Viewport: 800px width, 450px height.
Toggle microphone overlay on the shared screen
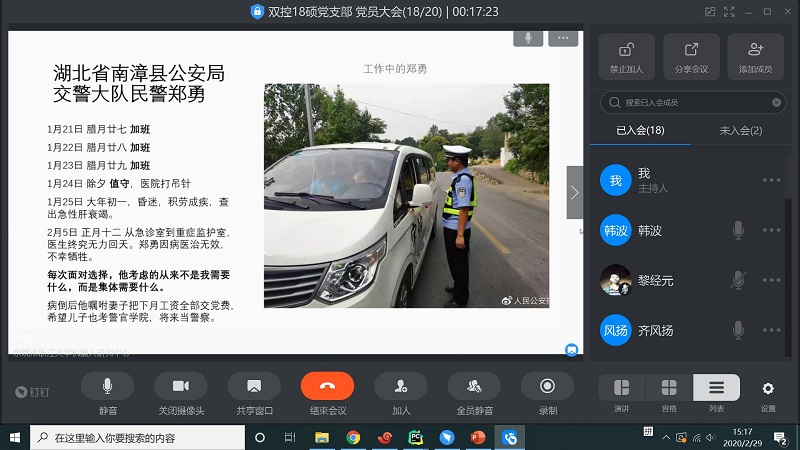528,38
